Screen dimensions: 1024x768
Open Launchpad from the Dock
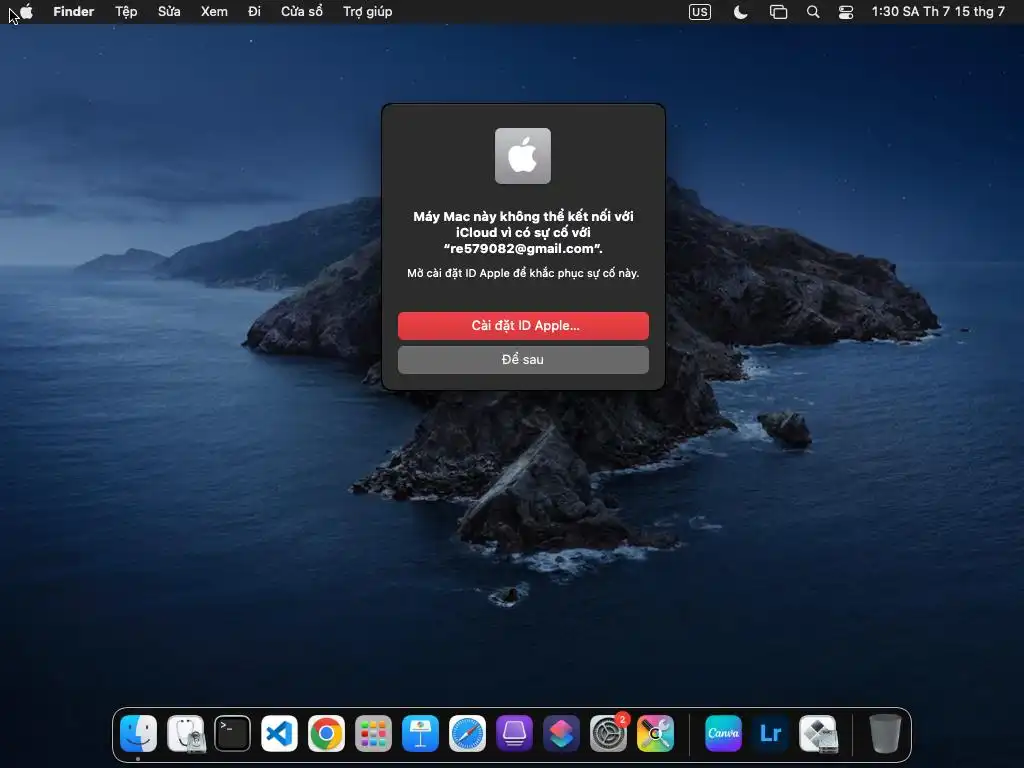(x=374, y=733)
